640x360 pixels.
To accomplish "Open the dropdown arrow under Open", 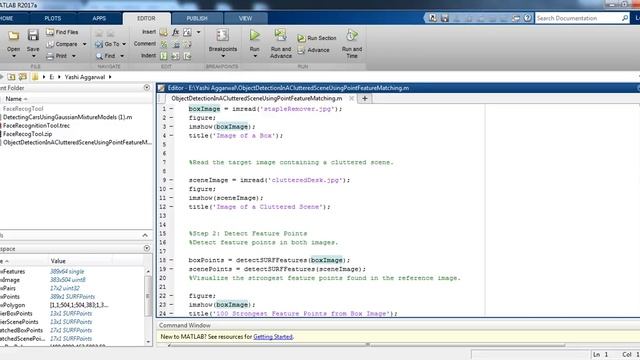I will coord(13,56).
